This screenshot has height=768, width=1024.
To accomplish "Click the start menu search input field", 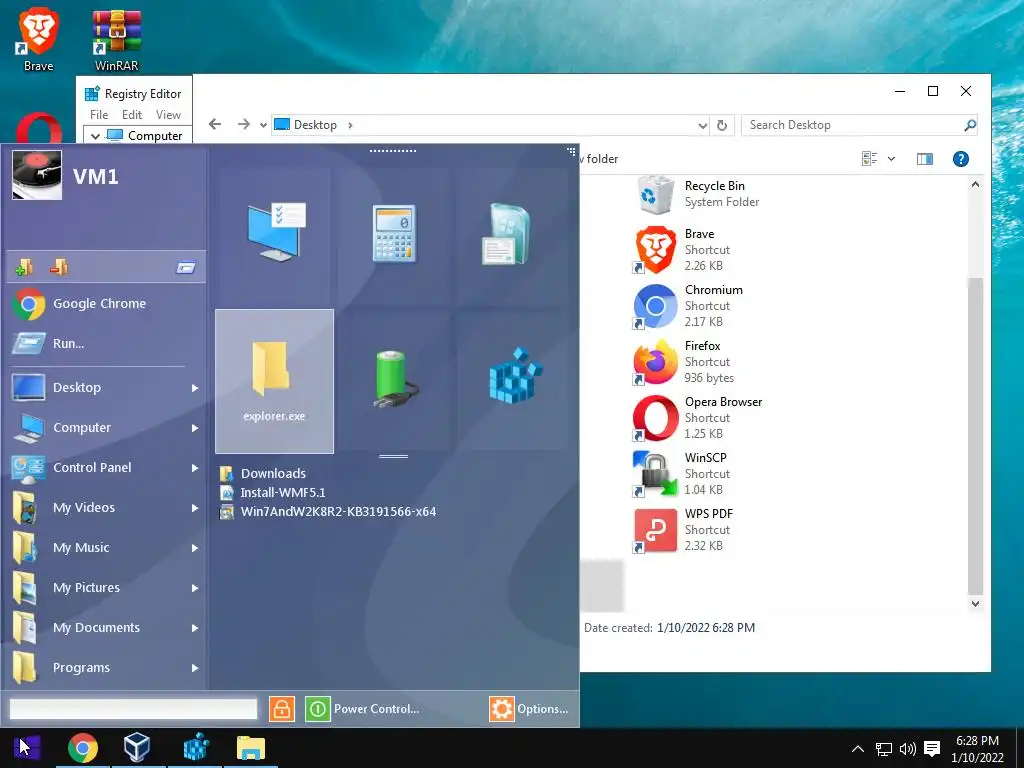I will [x=133, y=709].
